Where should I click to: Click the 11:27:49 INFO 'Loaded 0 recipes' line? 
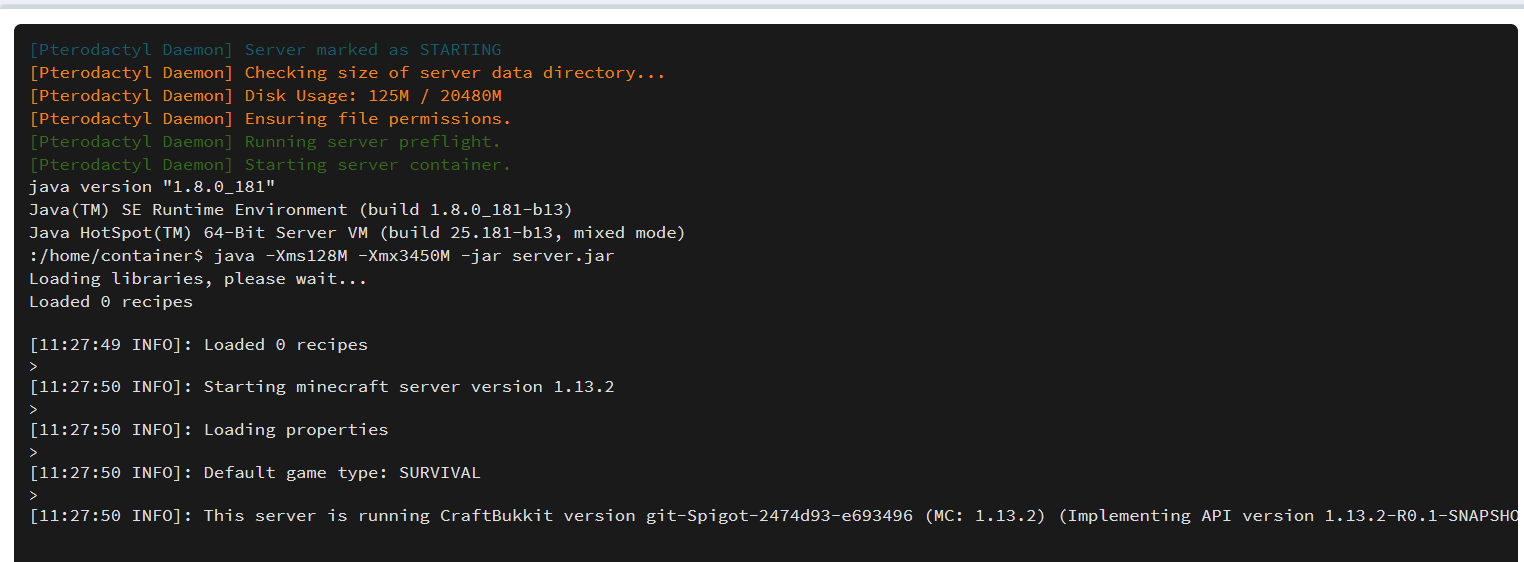click(198, 345)
